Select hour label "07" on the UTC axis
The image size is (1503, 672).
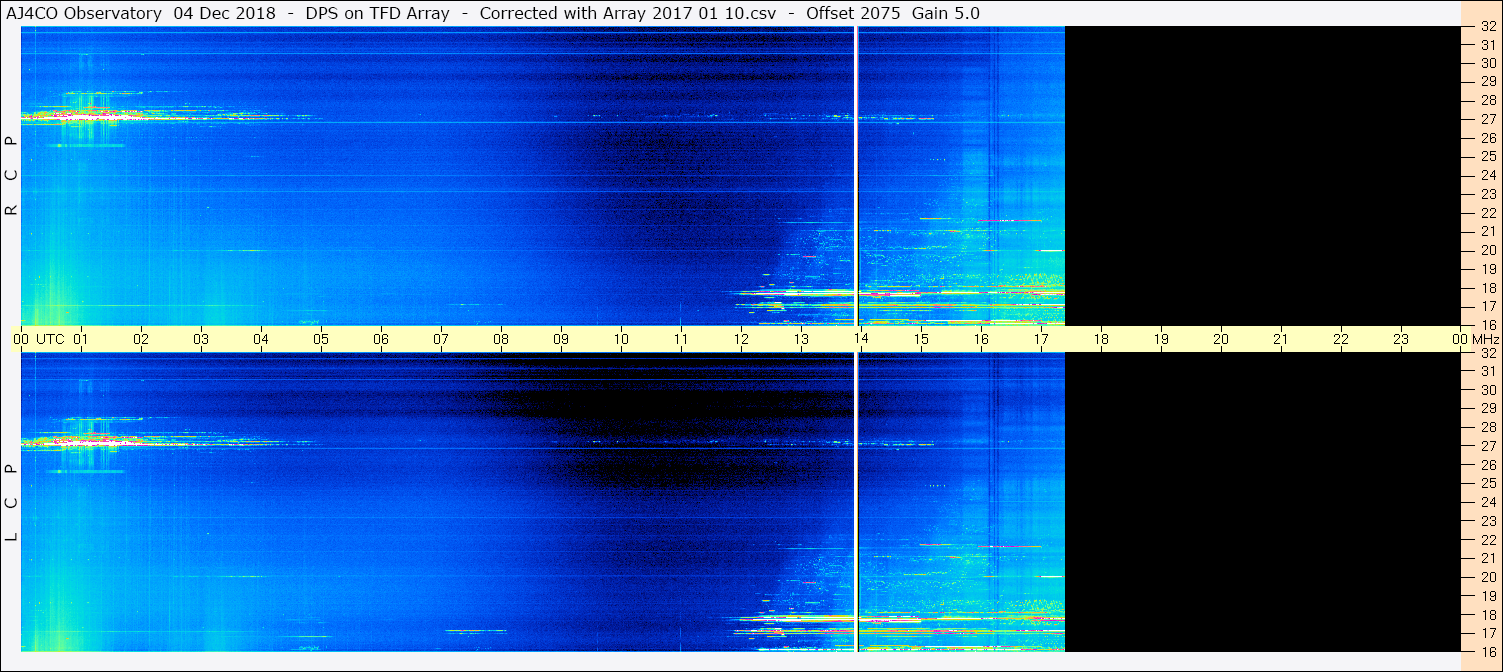(441, 339)
